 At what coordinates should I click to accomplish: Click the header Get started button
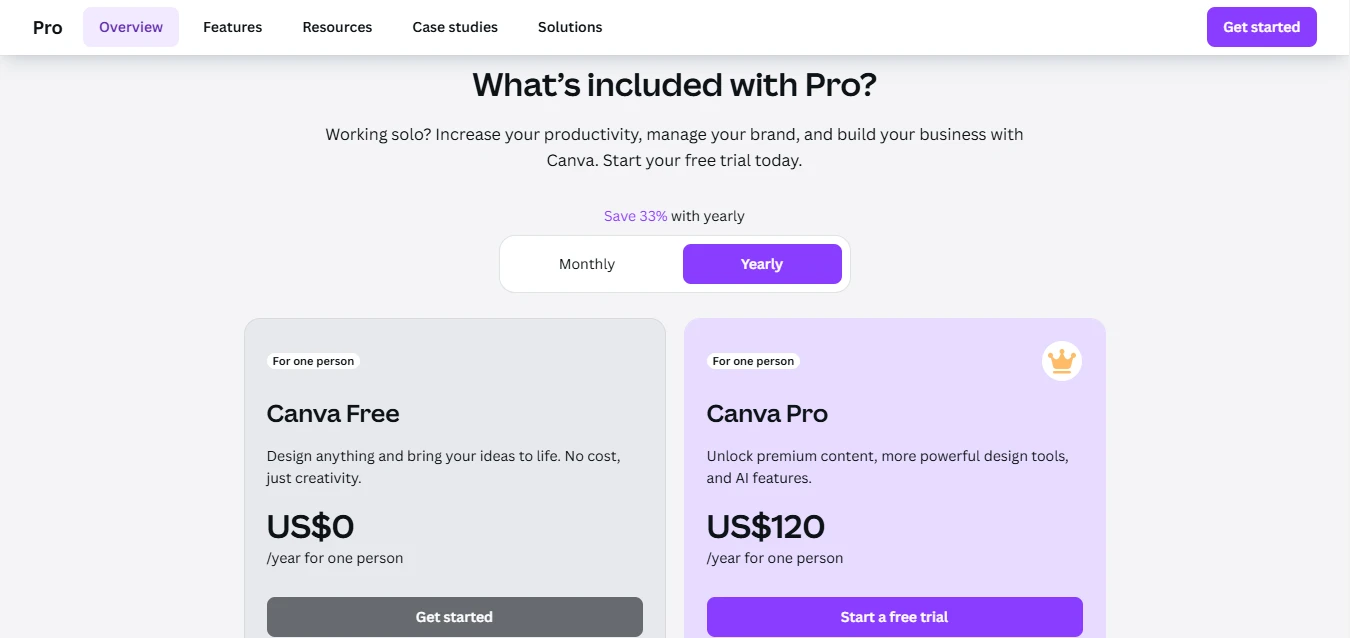[x=1262, y=27]
